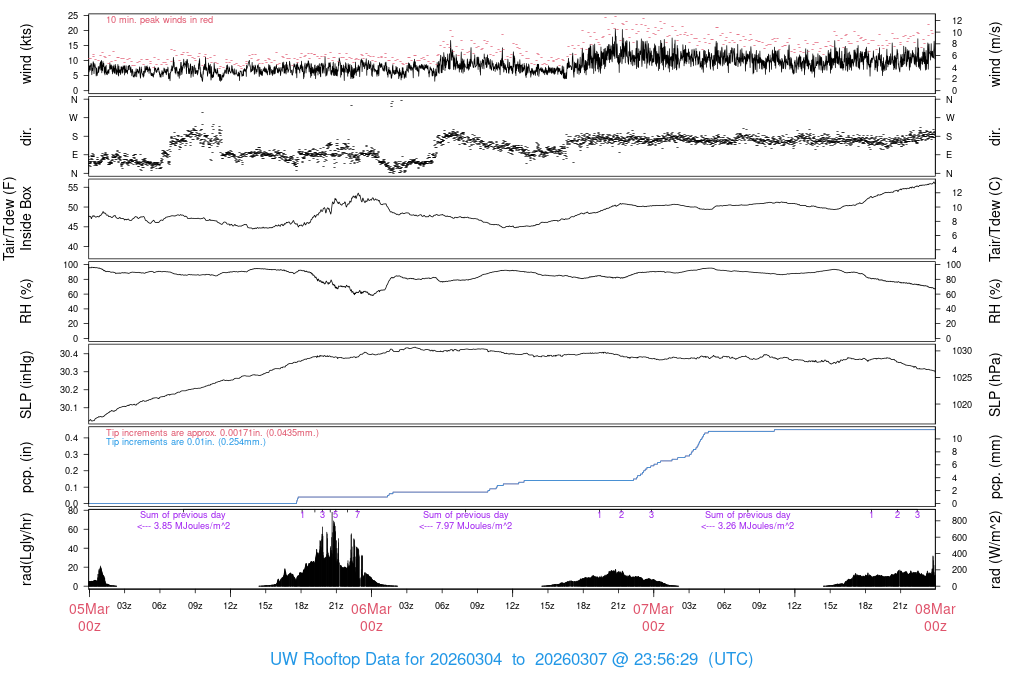Click the red "Tip increments are approx. 0.00171in." note
The width and height of the screenshot is (1024, 700).
point(212,433)
